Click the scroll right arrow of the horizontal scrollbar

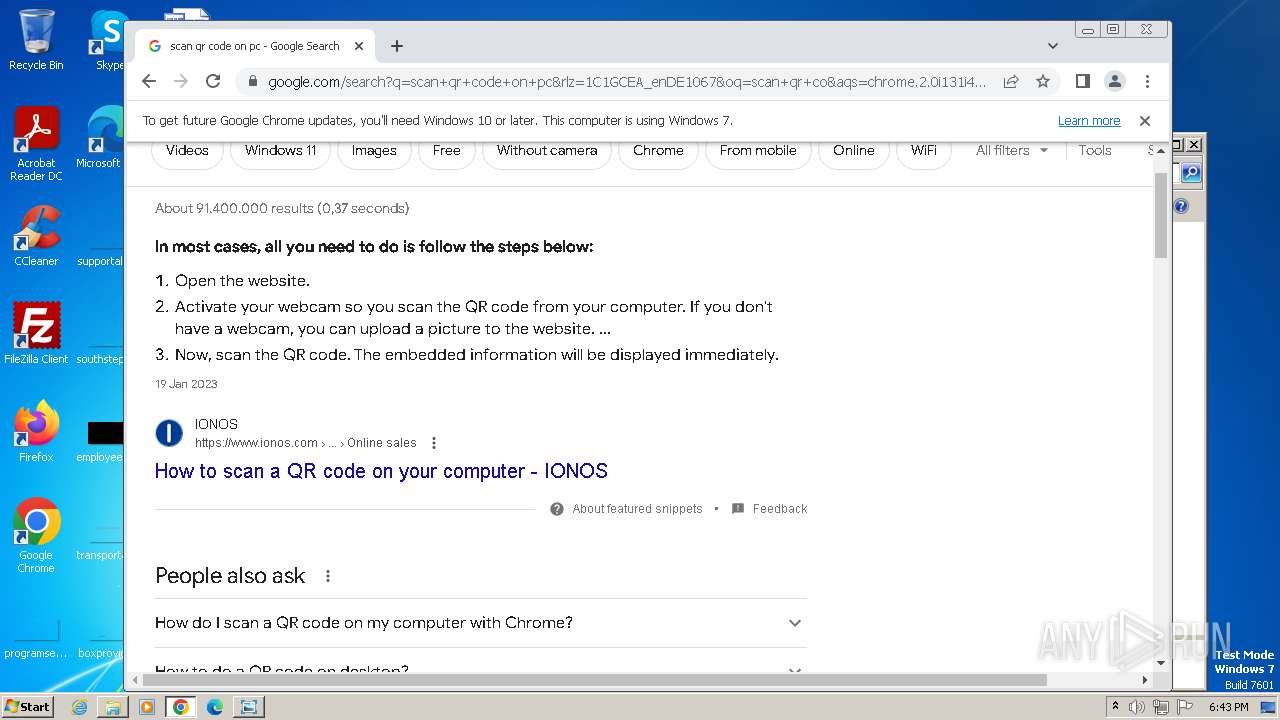tap(1145, 680)
